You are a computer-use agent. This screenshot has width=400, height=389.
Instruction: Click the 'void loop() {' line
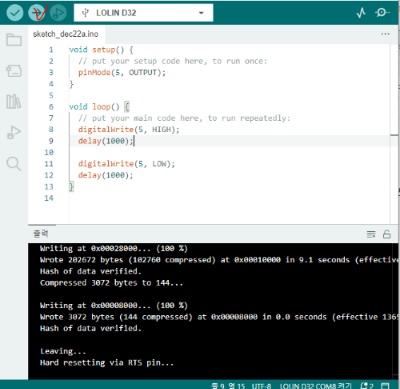(x=99, y=107)
